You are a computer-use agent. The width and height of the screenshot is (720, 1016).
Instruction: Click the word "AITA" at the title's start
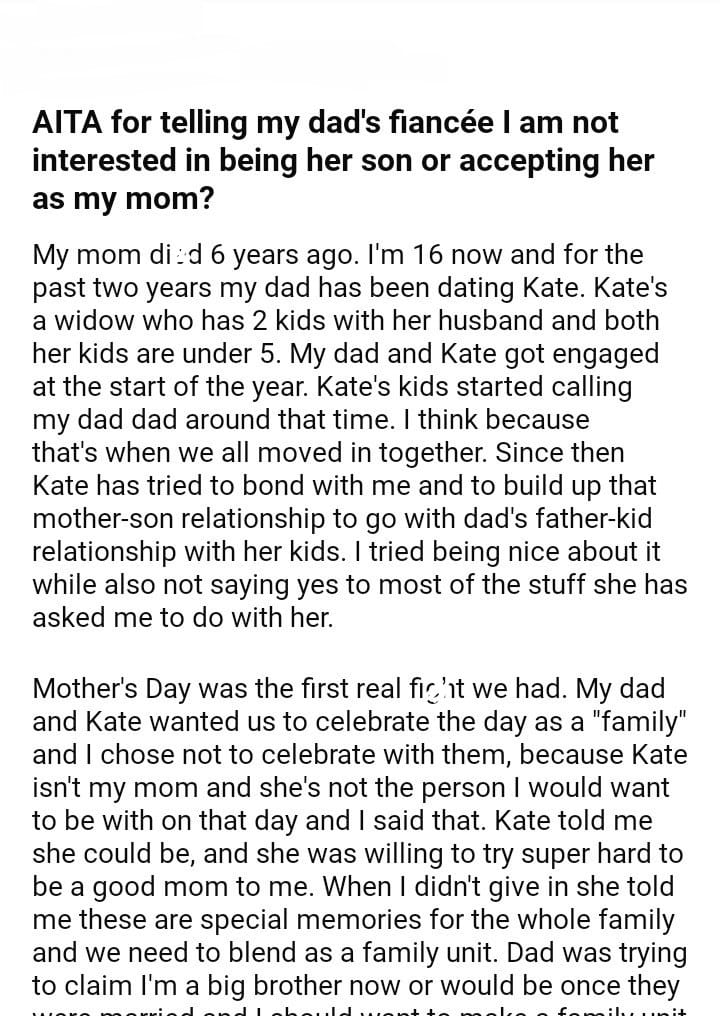[x=69, y=123]
